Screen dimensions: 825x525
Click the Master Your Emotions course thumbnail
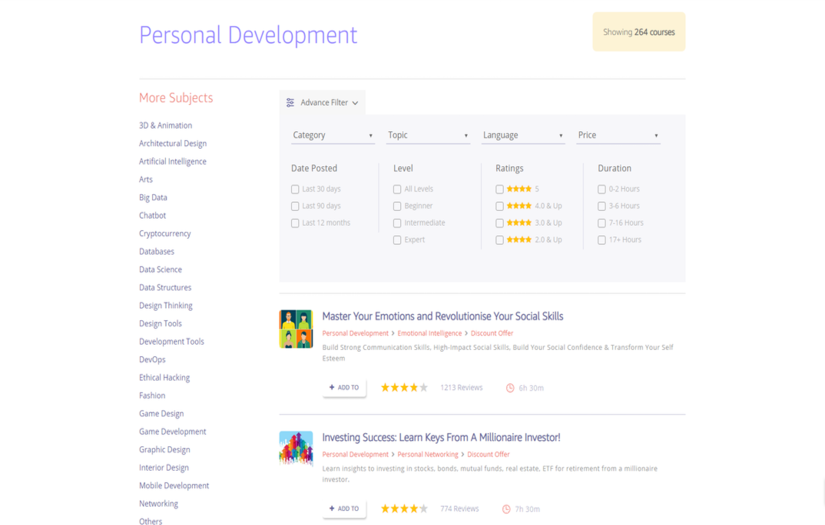296,329
